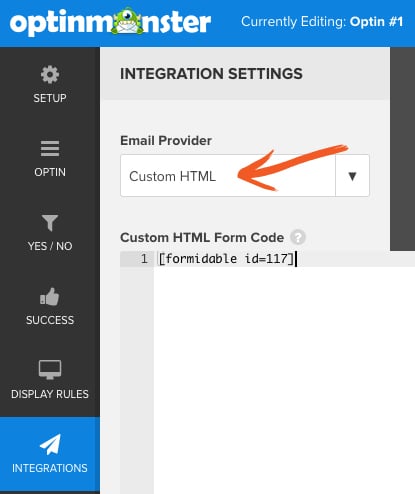Open the Custom HTML provider select box

click(x=245, y=176)
